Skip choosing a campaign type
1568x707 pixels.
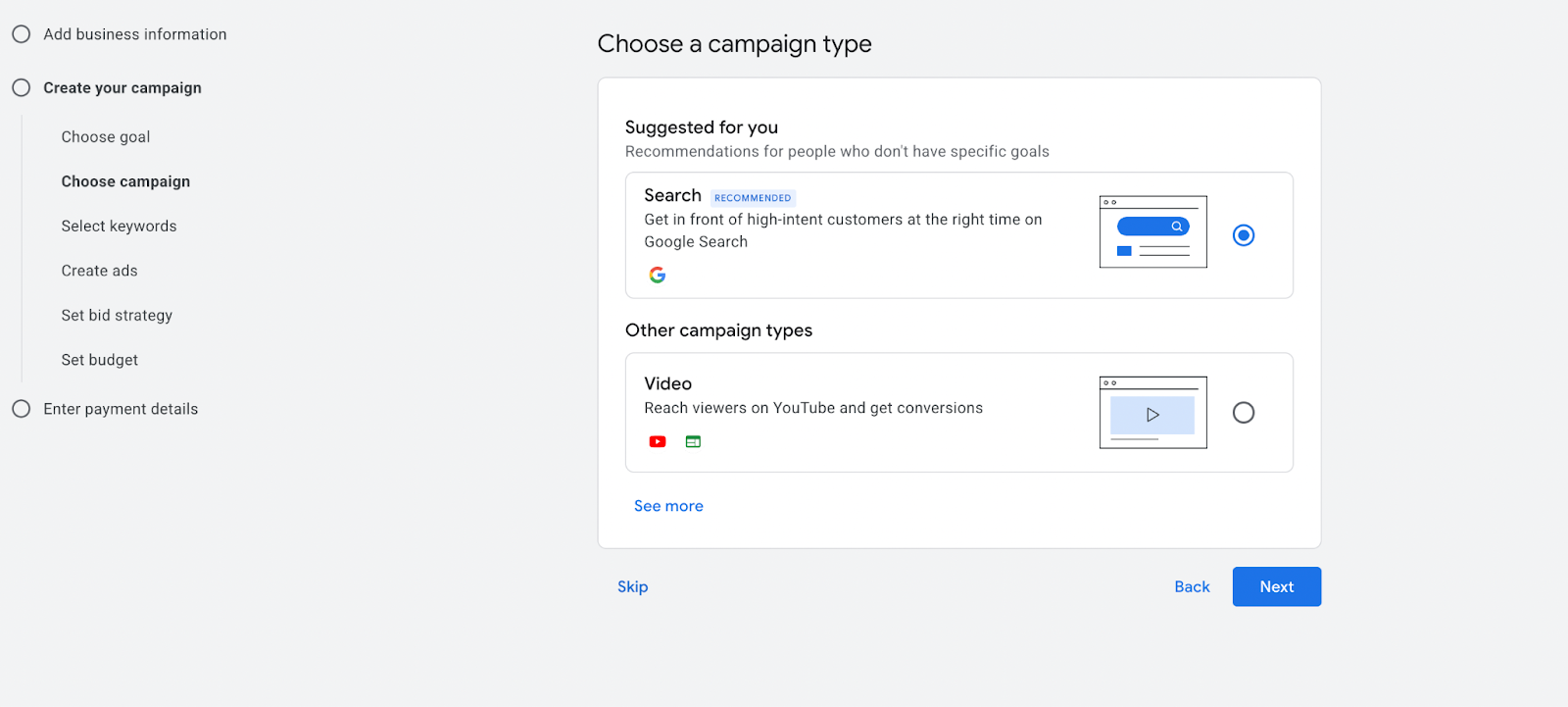(x=633, y=586)
